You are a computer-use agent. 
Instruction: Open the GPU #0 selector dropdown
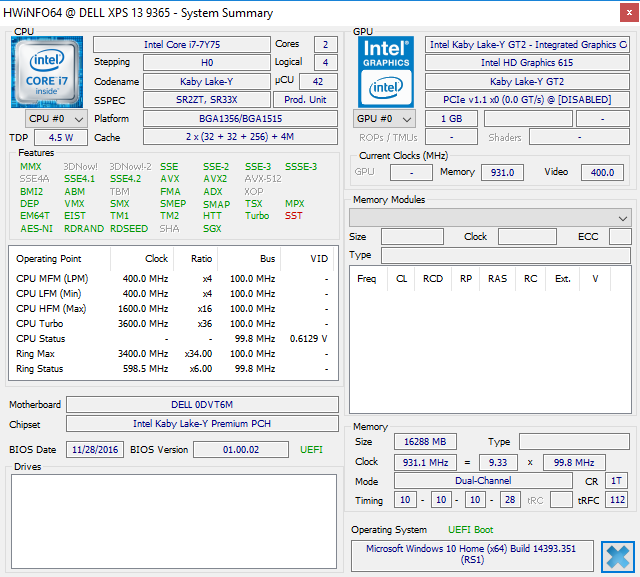point(385,119)
